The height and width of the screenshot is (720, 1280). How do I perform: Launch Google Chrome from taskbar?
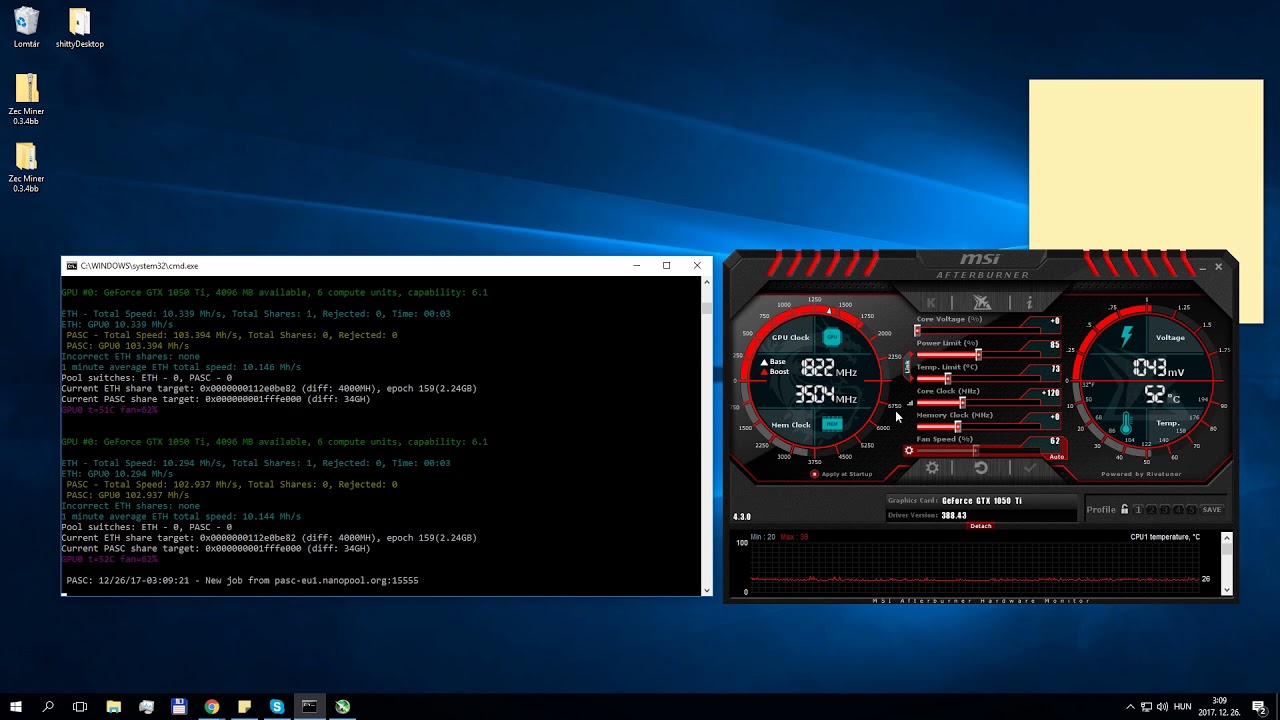tap(212, 706)
